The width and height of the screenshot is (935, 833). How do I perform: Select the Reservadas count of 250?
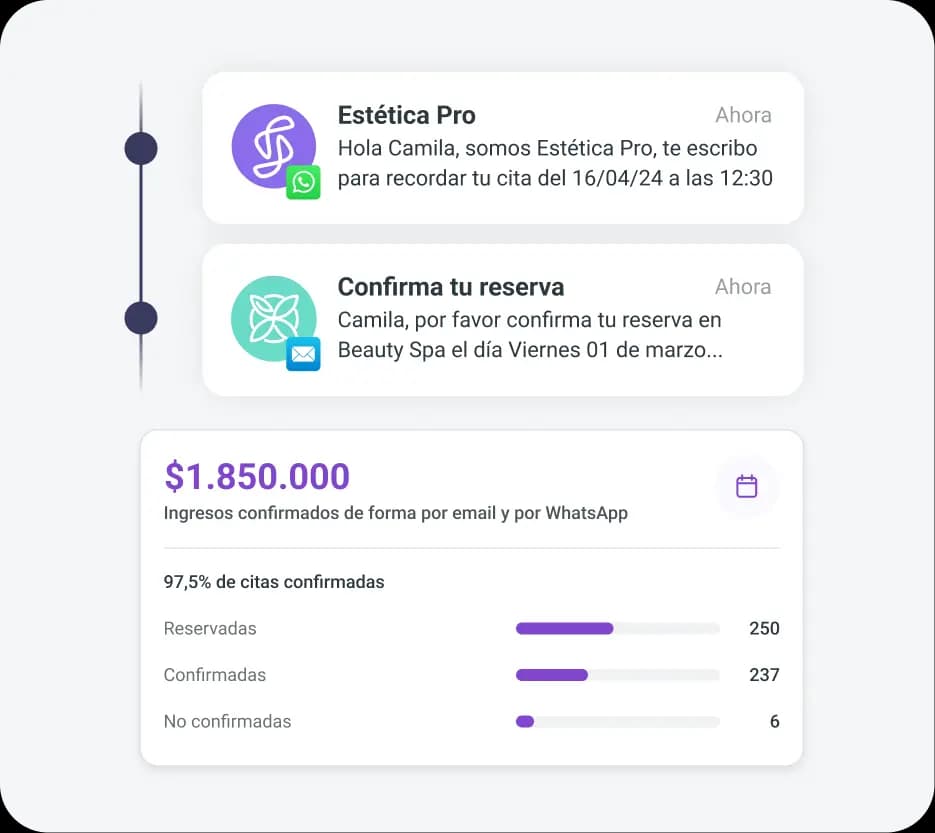coord(764,628)
